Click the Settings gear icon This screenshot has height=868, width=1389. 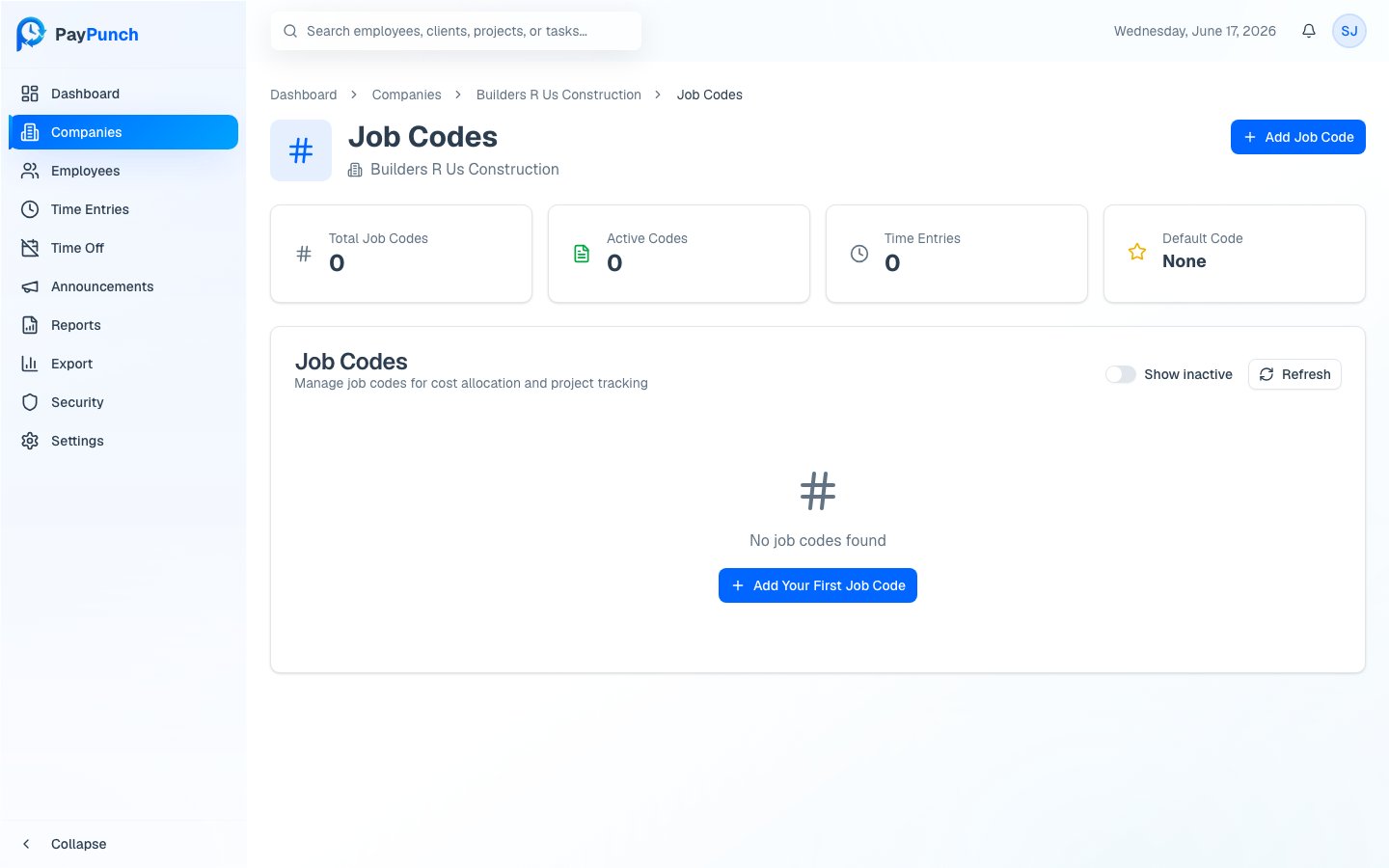pyautogui.click(x=30, y=441)
